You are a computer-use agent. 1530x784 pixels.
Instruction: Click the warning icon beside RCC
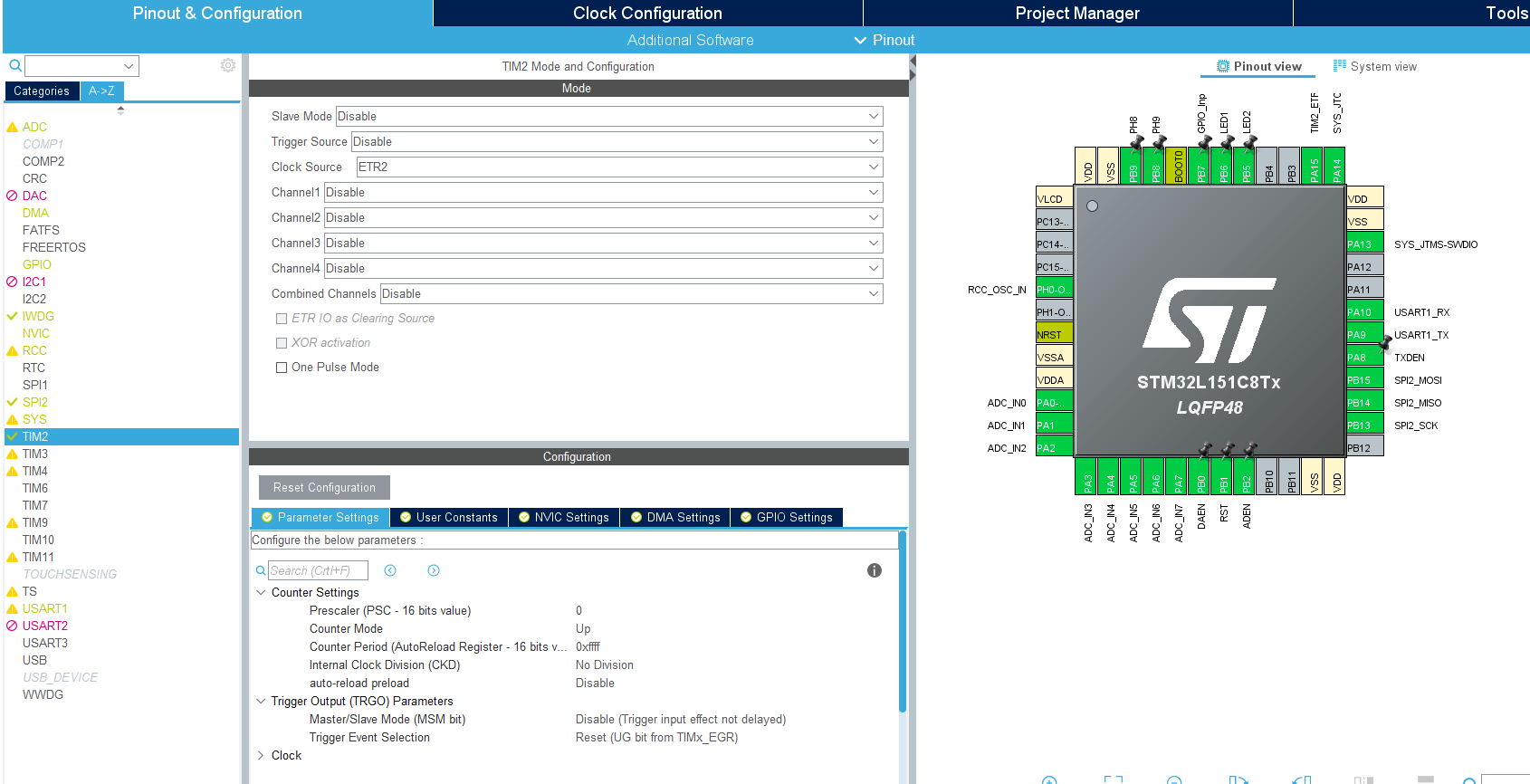[12, 350]
